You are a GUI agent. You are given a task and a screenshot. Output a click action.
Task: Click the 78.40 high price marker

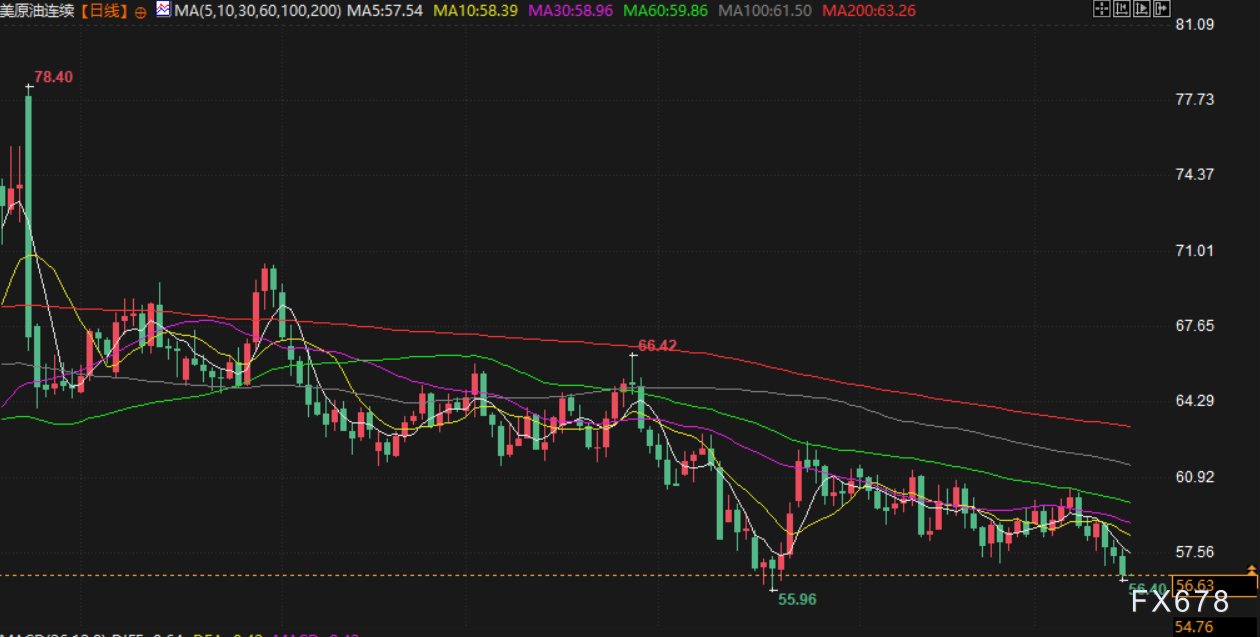53,77
